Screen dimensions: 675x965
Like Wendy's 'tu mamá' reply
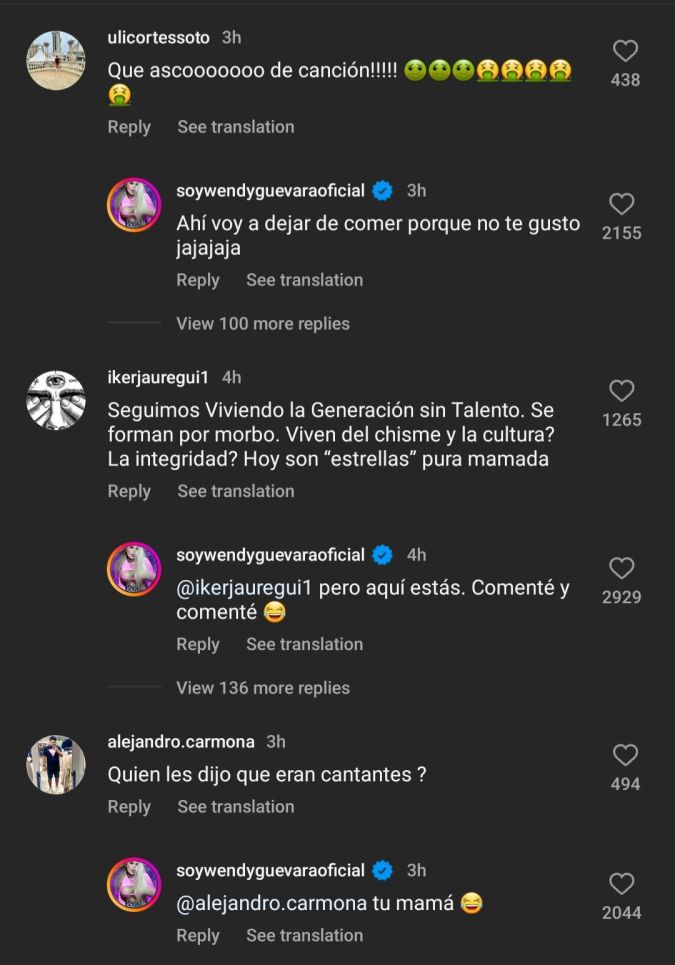(x=621, y=884)
